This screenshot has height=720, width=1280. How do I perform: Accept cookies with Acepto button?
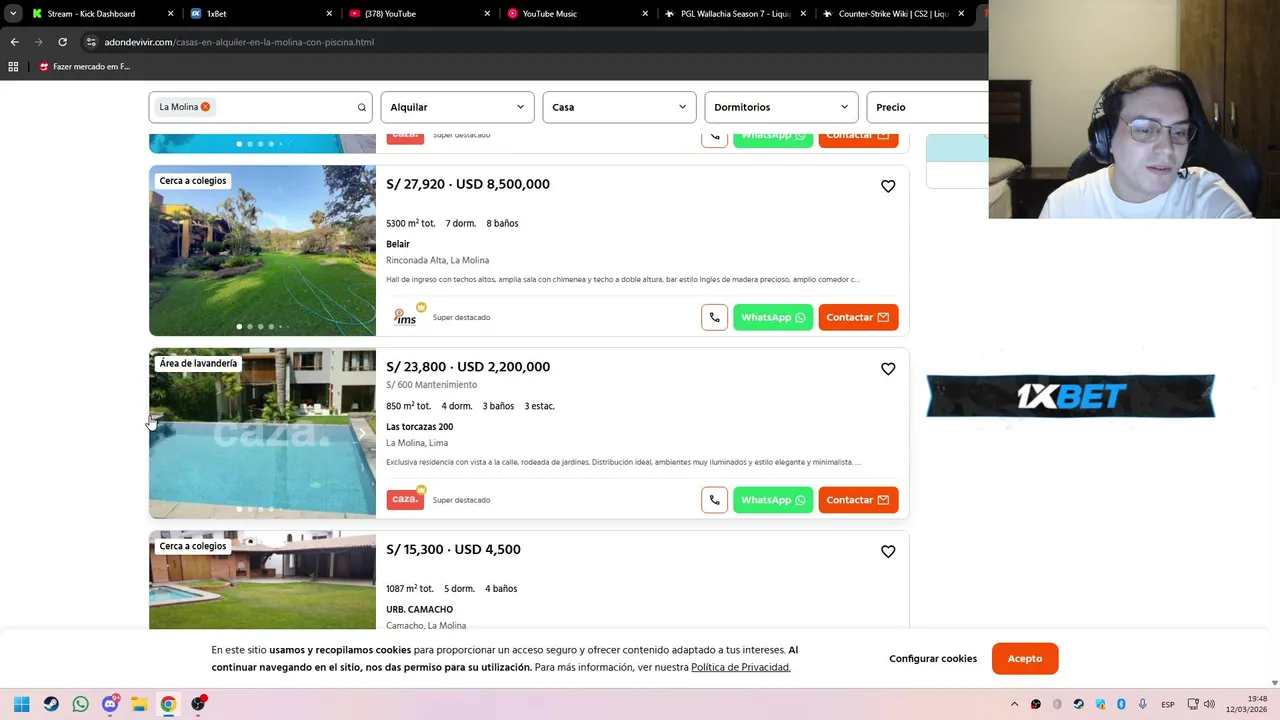tap(1025, 659)
